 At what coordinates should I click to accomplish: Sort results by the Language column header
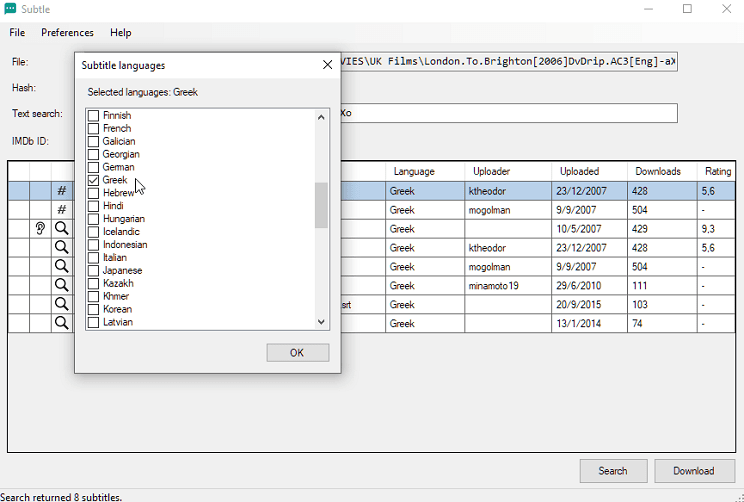425,171
